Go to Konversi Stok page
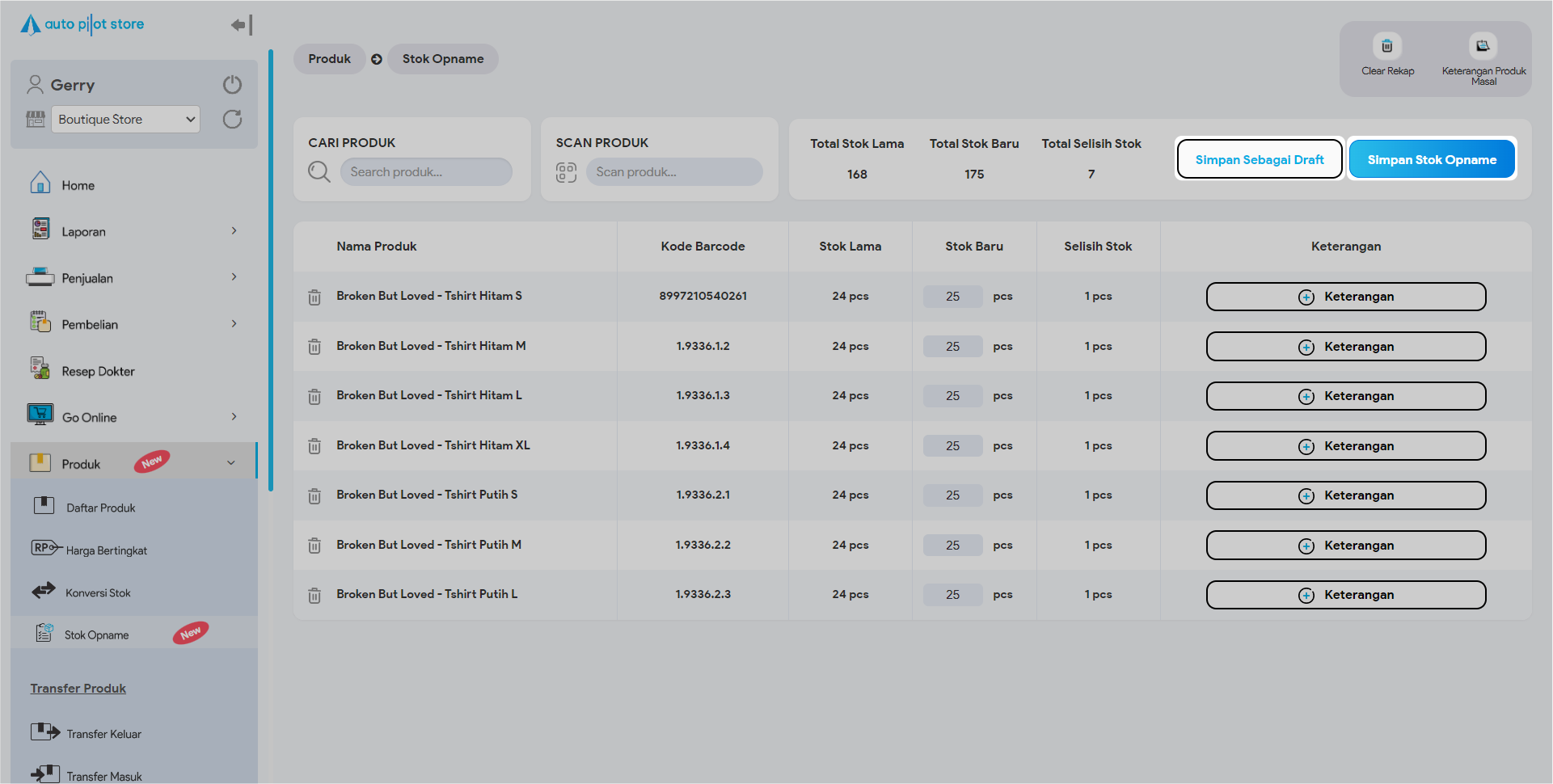This screenshot has width=1553, height=784. [x=98, y=592]
